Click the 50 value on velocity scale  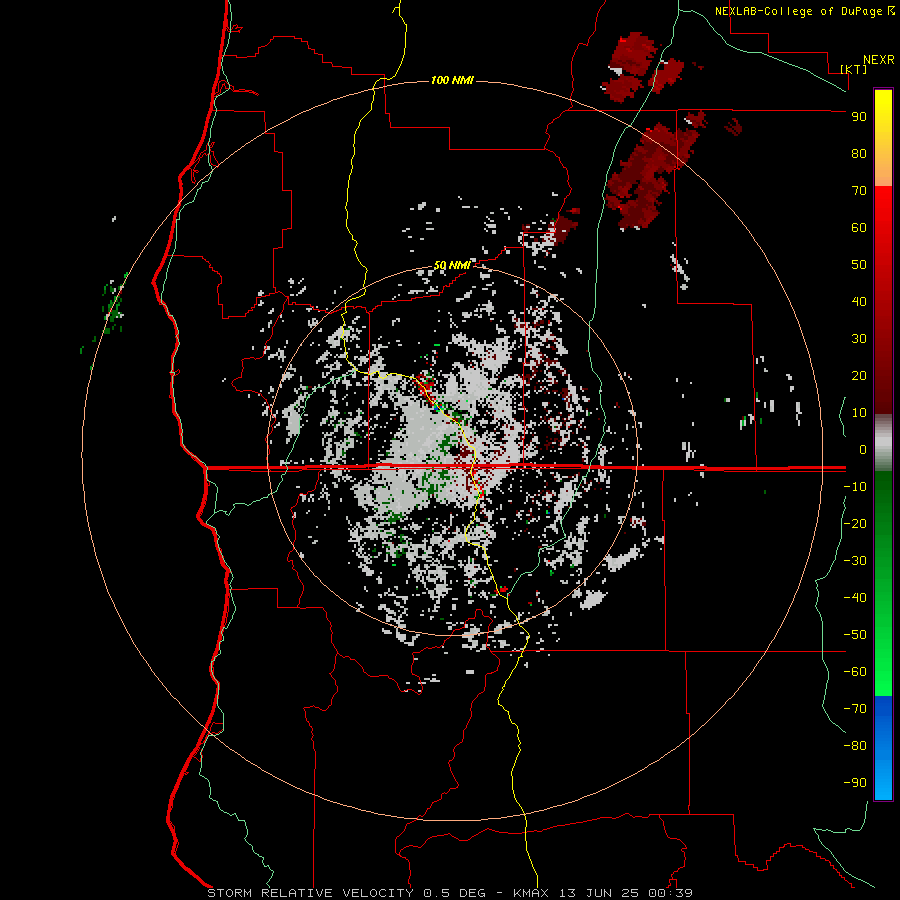pyautogui.click(x=859, y=265)
